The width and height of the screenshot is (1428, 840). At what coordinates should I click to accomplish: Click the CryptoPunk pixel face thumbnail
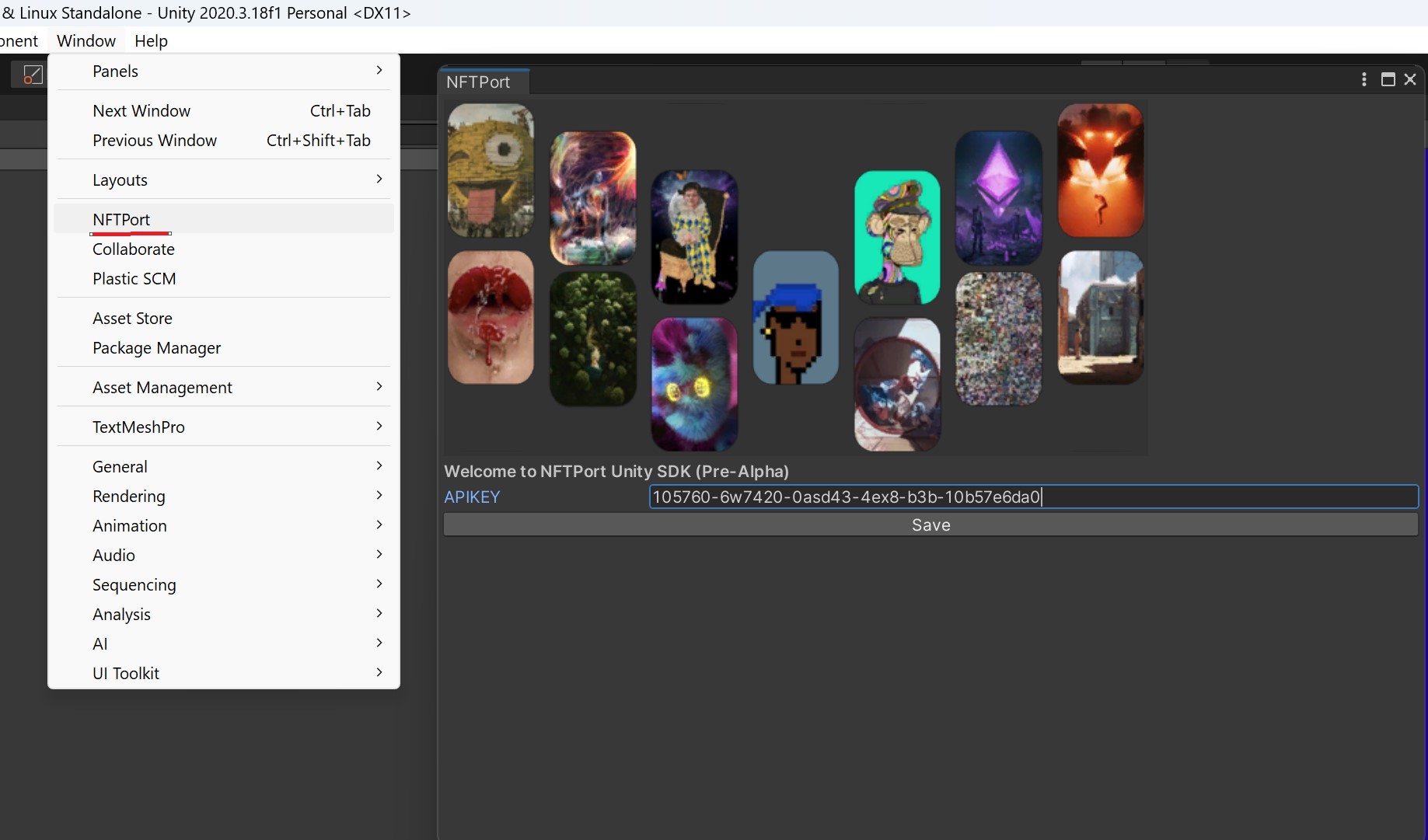point(796,317)
